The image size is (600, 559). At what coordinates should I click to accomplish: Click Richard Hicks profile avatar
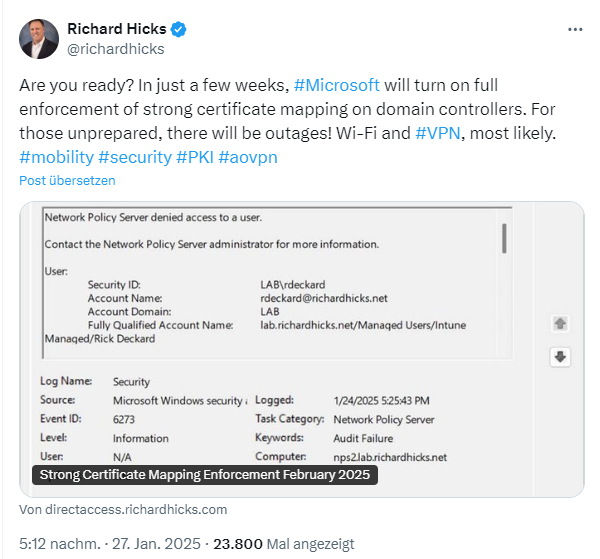click(x=39, y=38)
